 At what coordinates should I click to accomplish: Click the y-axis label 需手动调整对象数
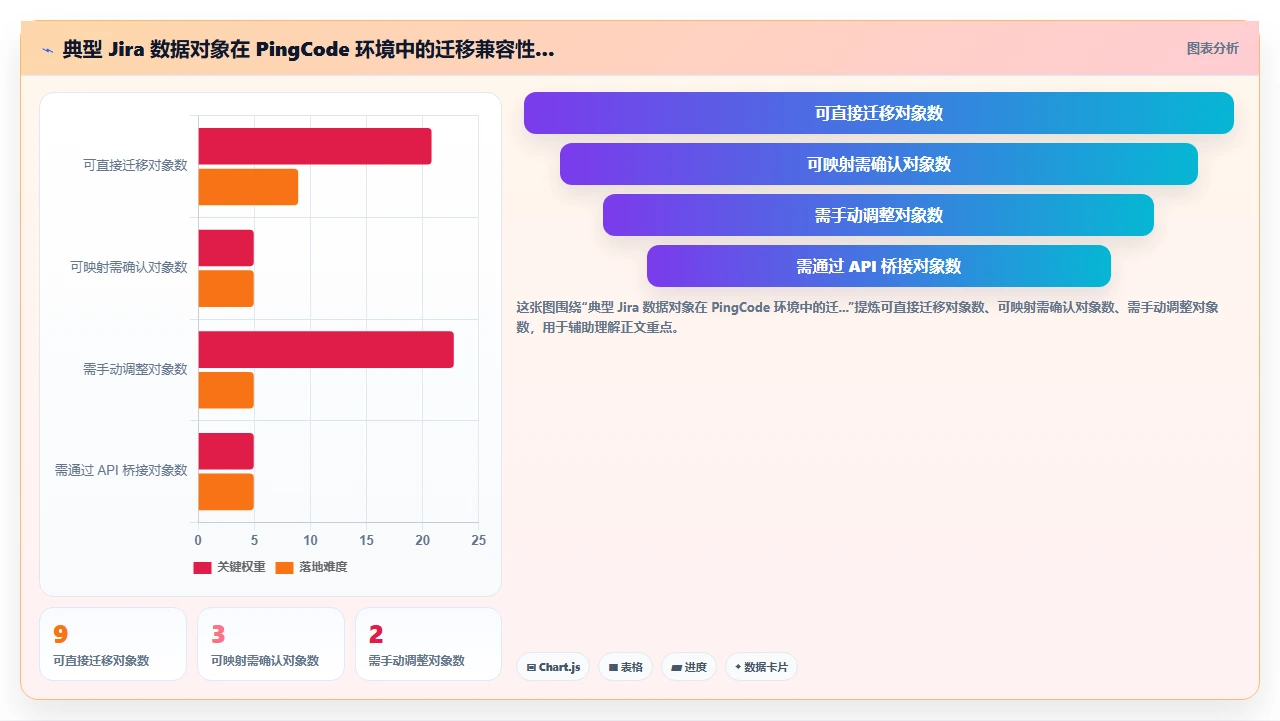pyautogui.click(x=135, y=370)
